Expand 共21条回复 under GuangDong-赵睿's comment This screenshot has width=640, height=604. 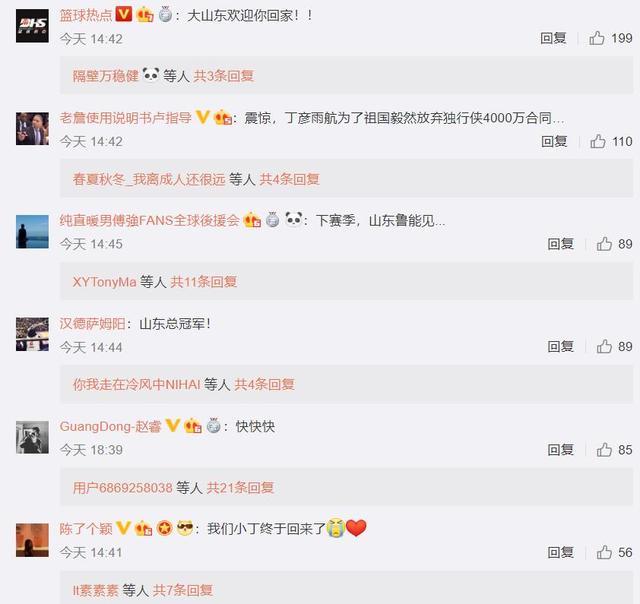click(240, 487)
